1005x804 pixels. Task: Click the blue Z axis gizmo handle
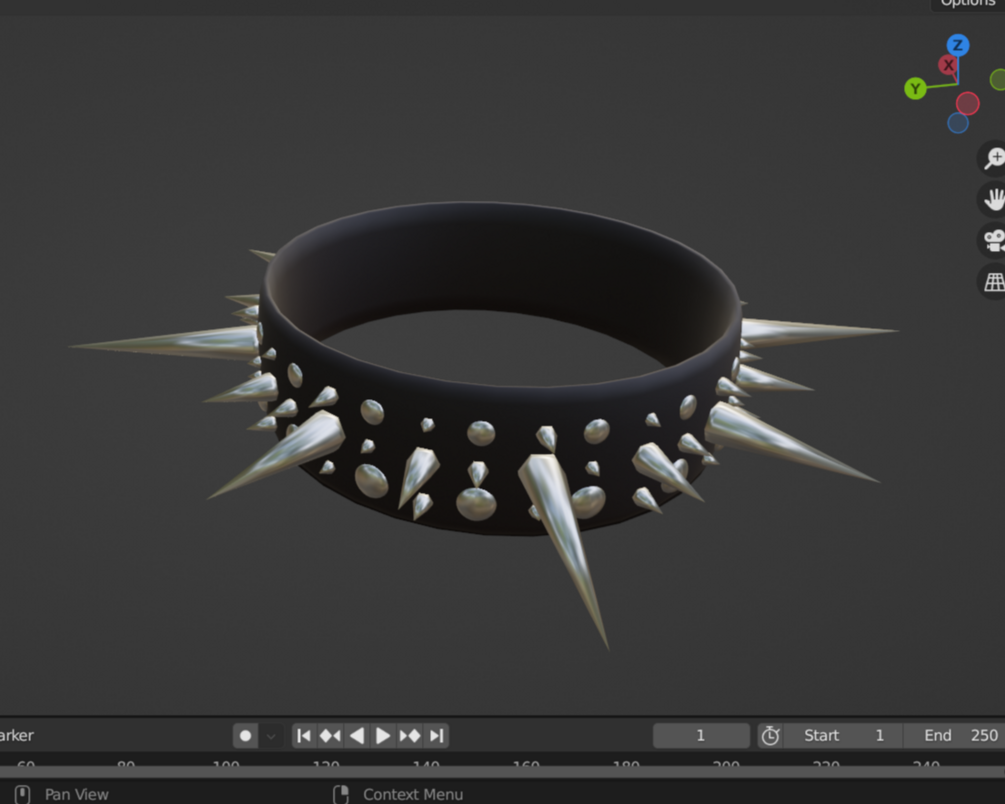click(958, 46)
